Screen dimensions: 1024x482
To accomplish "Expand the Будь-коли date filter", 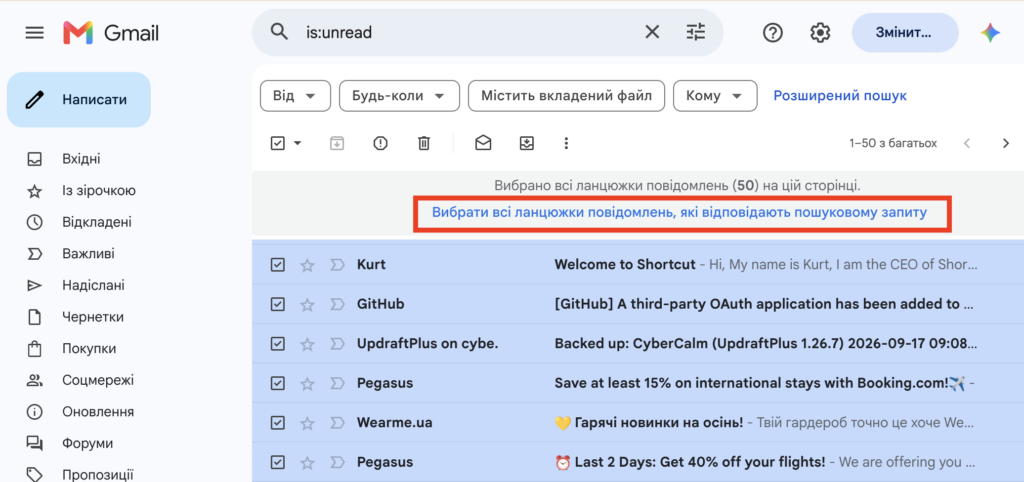I will point(399,96).
